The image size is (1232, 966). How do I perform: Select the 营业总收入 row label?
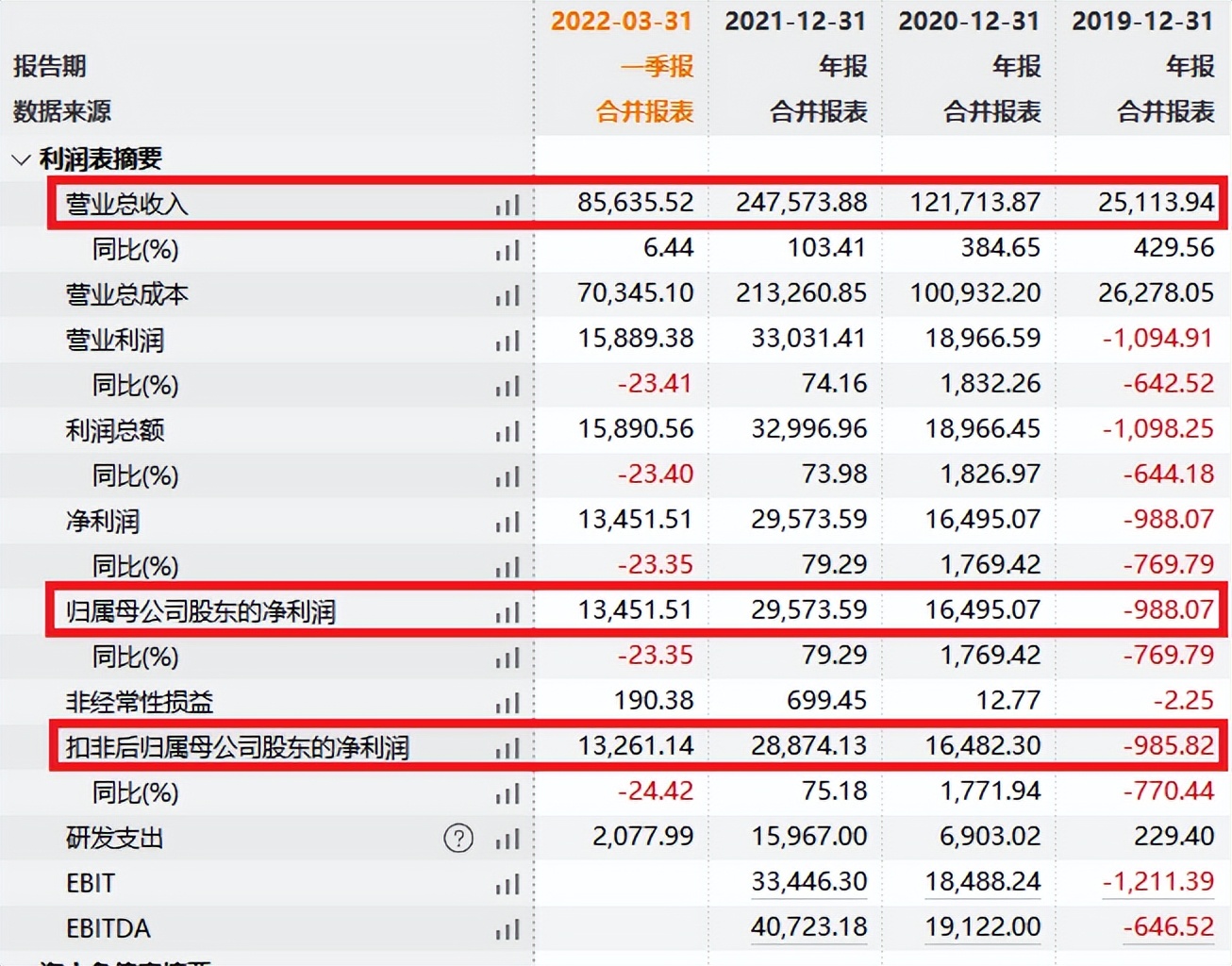tap(126, 204)
